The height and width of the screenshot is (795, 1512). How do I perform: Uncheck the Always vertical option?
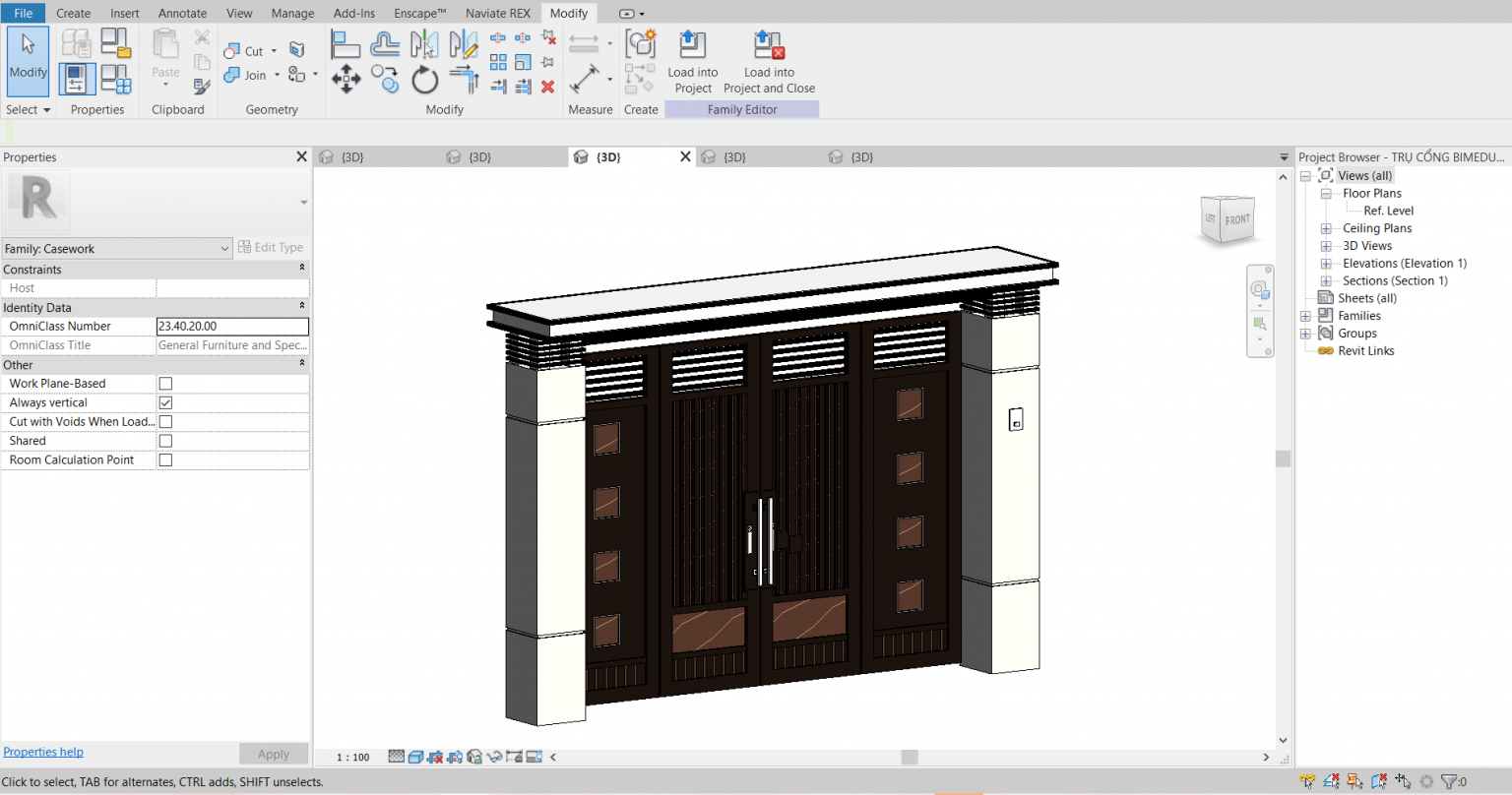point(164,402)
